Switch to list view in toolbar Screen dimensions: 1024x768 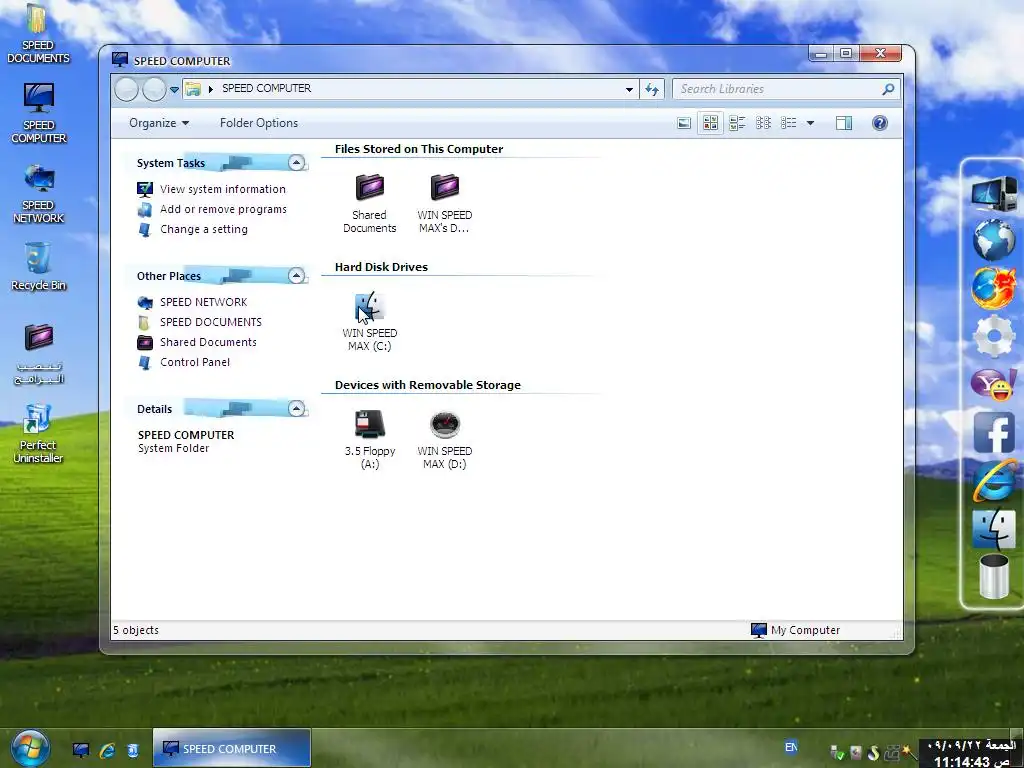789,123
